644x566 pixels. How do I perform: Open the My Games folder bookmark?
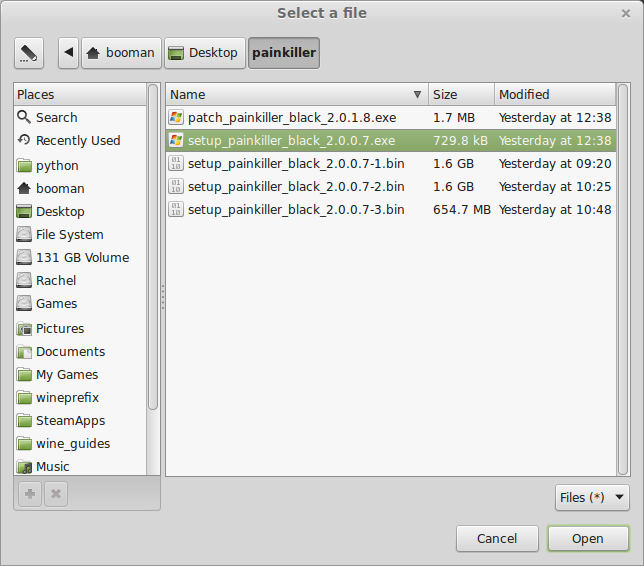click(x=80, y=375)
